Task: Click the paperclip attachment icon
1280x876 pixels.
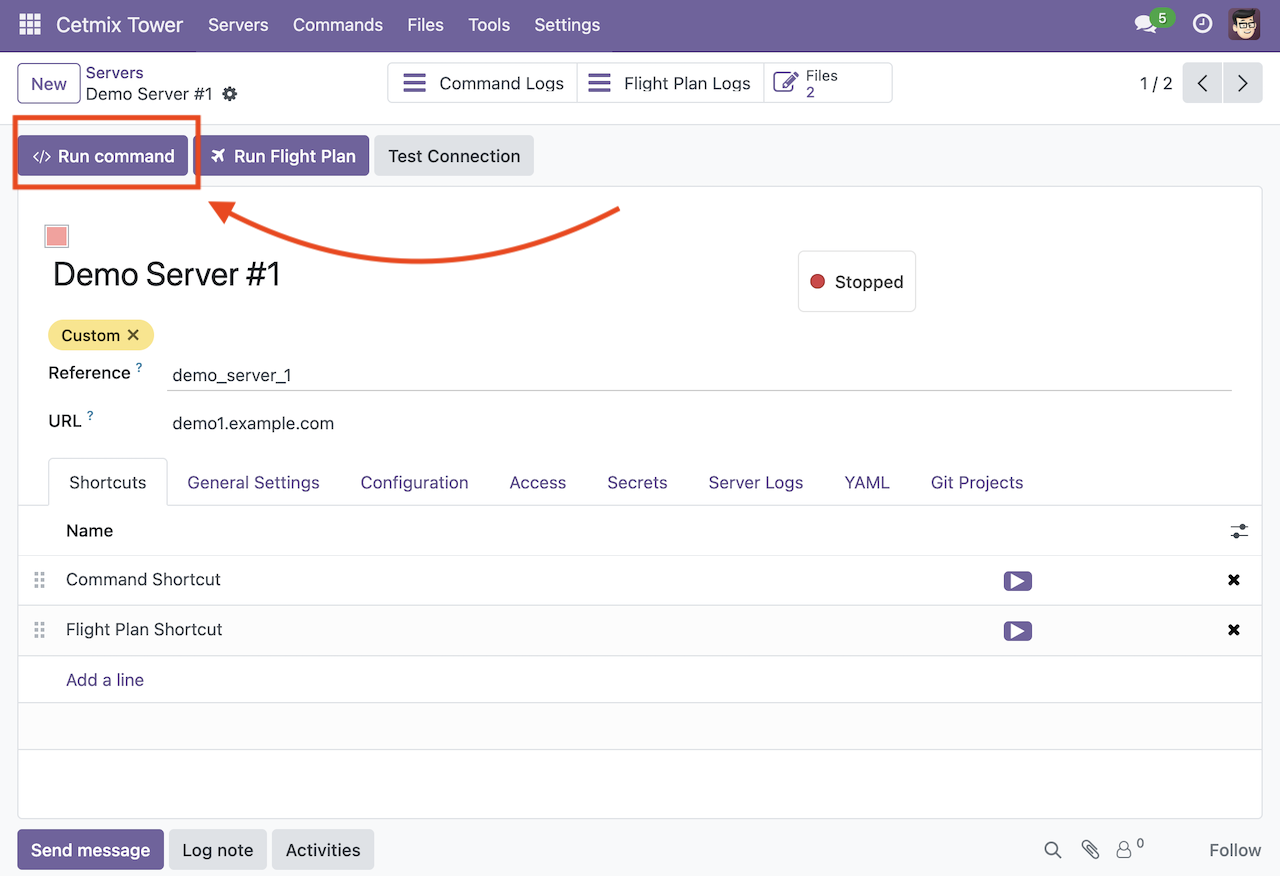Action: pos(1090,850)
